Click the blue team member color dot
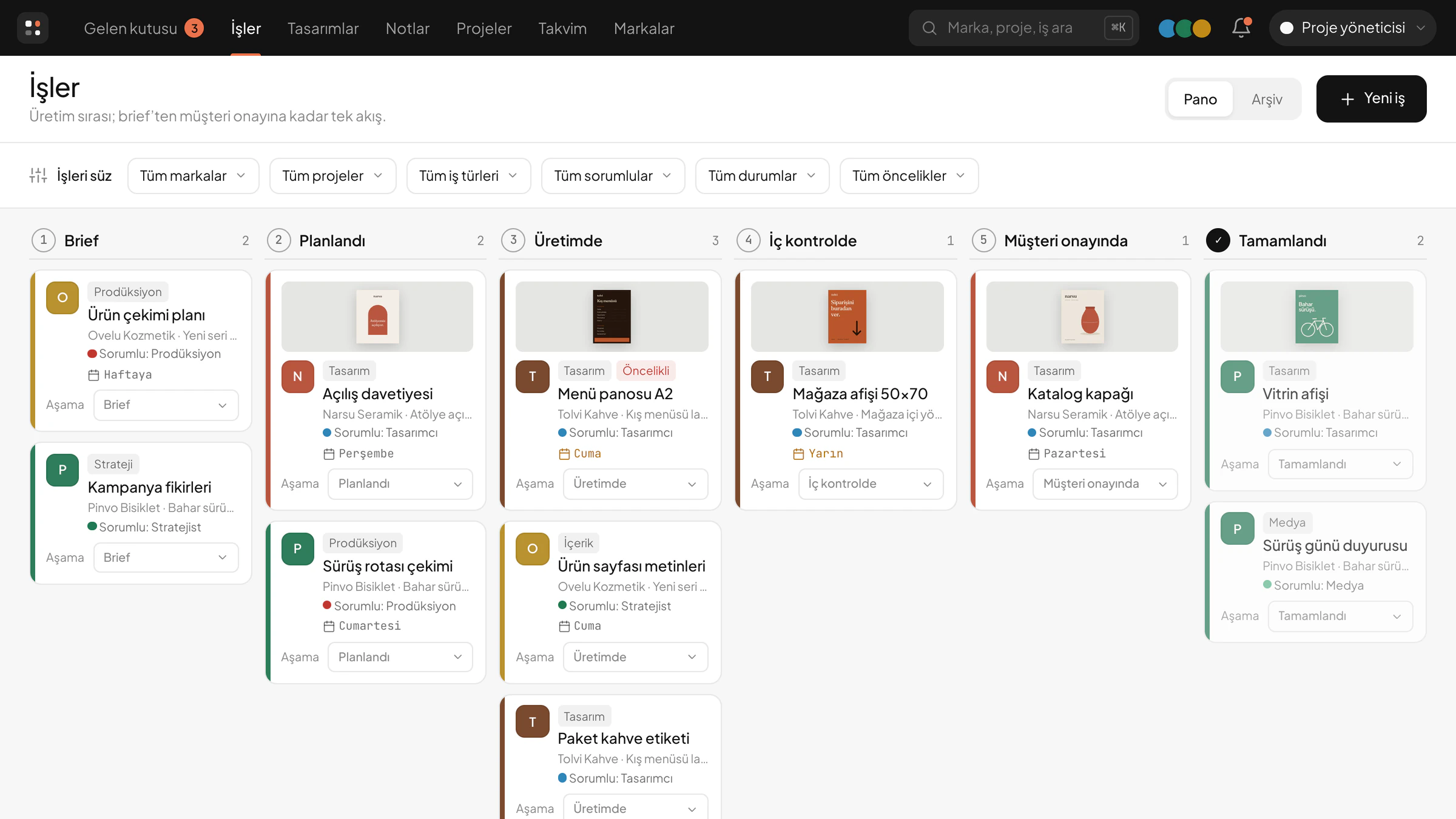Image resolution: width=1456 pixels, height=819 pixels. (x=1167, y=28)
